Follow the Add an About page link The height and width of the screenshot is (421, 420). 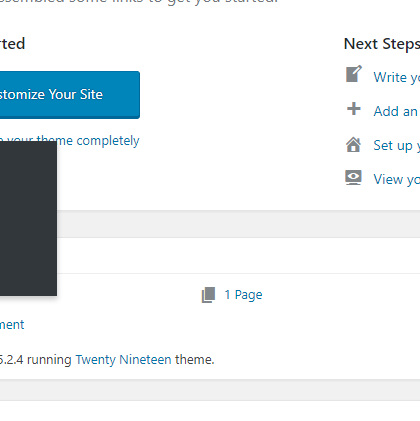[396, 111]
